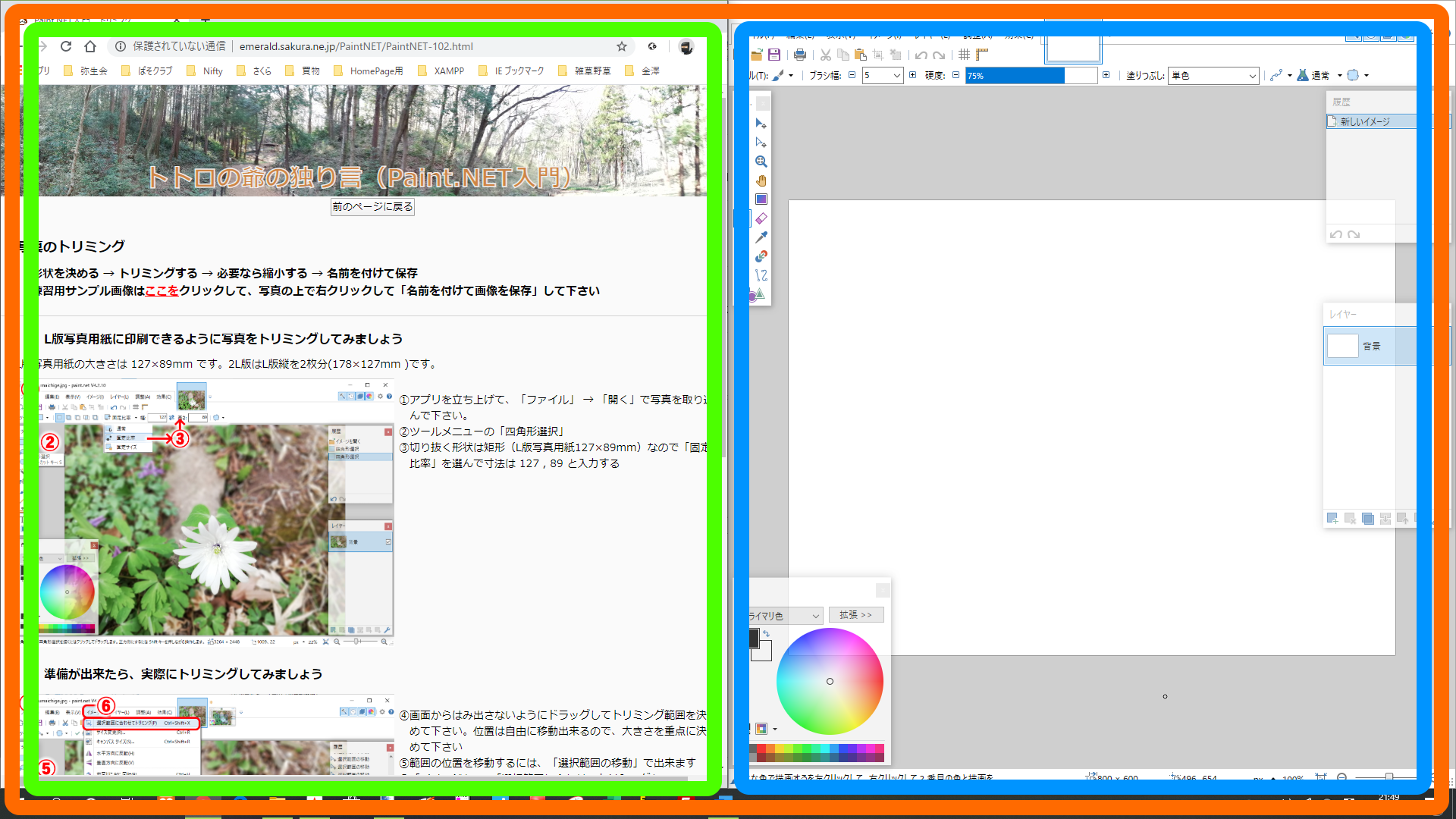Zoom out with status bar minus icon
Screen dimensions: 1456x819
click(x=1342, y=777)
